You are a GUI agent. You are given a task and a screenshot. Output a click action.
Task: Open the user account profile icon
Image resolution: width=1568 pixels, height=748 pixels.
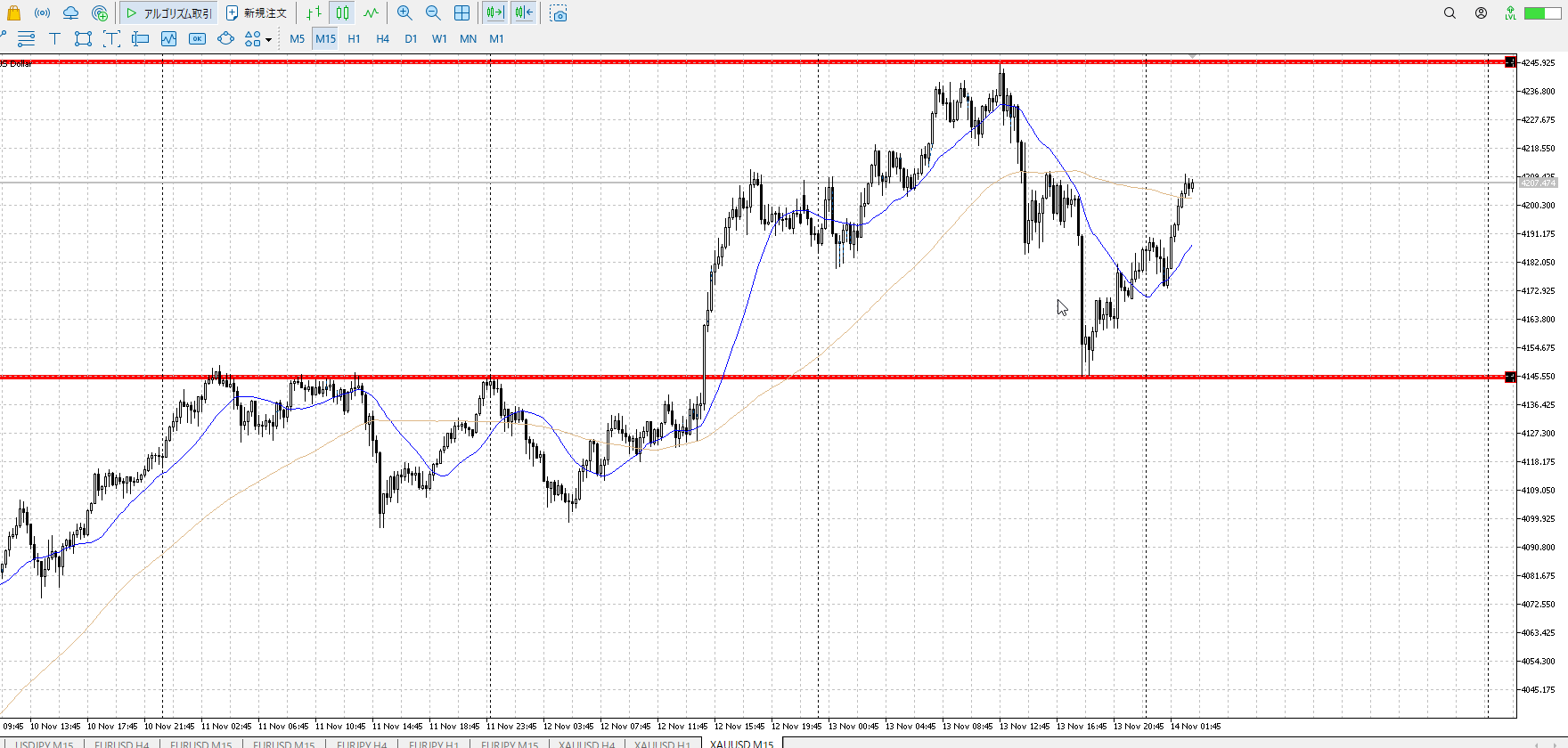(1481, 13)
